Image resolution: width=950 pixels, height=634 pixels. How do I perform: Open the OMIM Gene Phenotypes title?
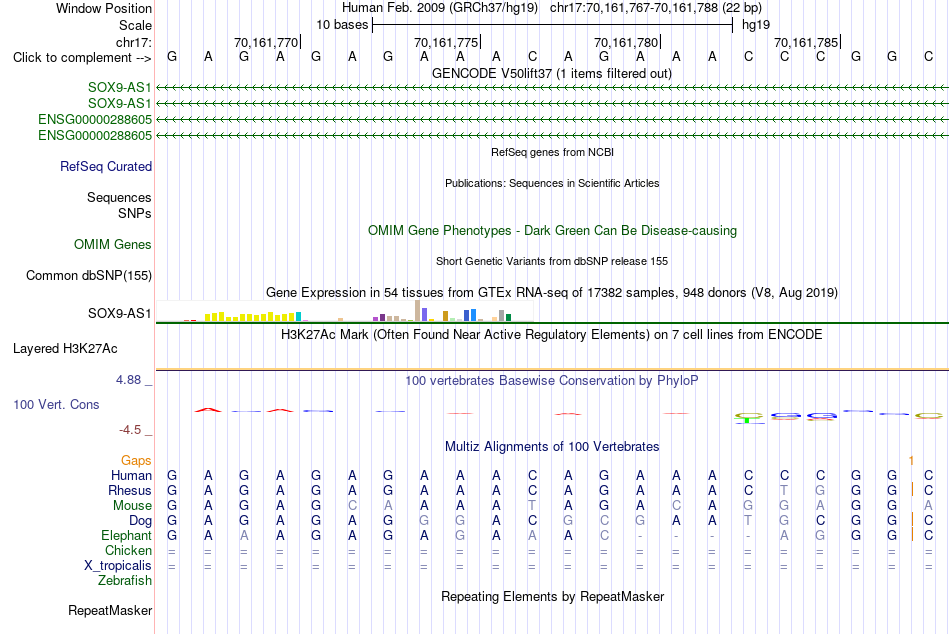point(552,230)
